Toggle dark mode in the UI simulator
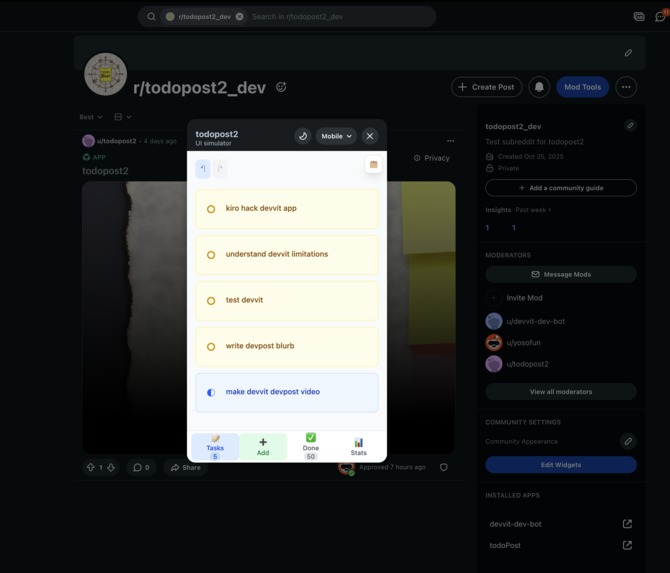 click(303, 136)
